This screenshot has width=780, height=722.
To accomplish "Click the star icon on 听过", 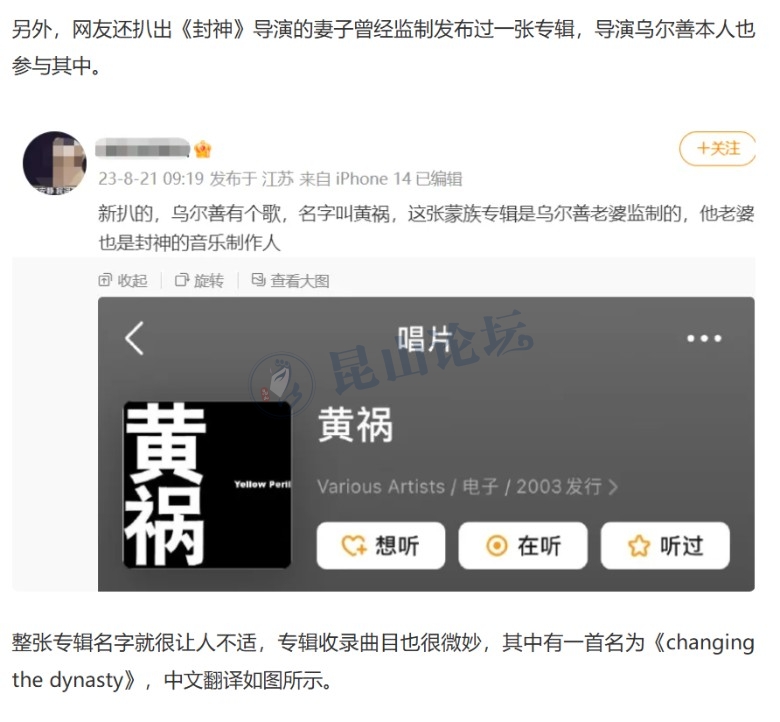I will click(x=639, y=546).
